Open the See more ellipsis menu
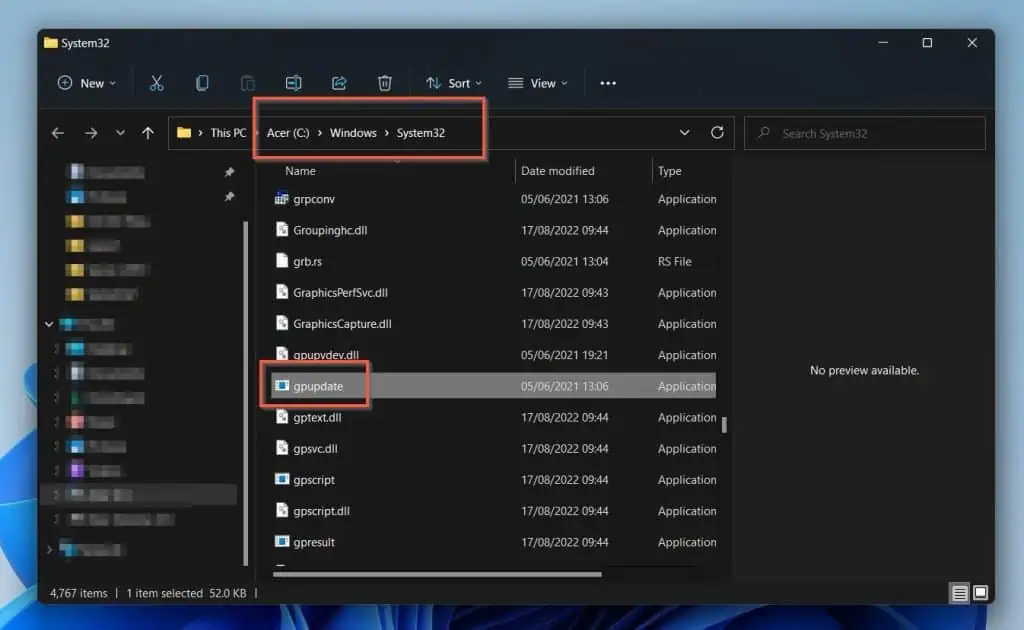Viewport: 1024px width, 630px height. 608,83
